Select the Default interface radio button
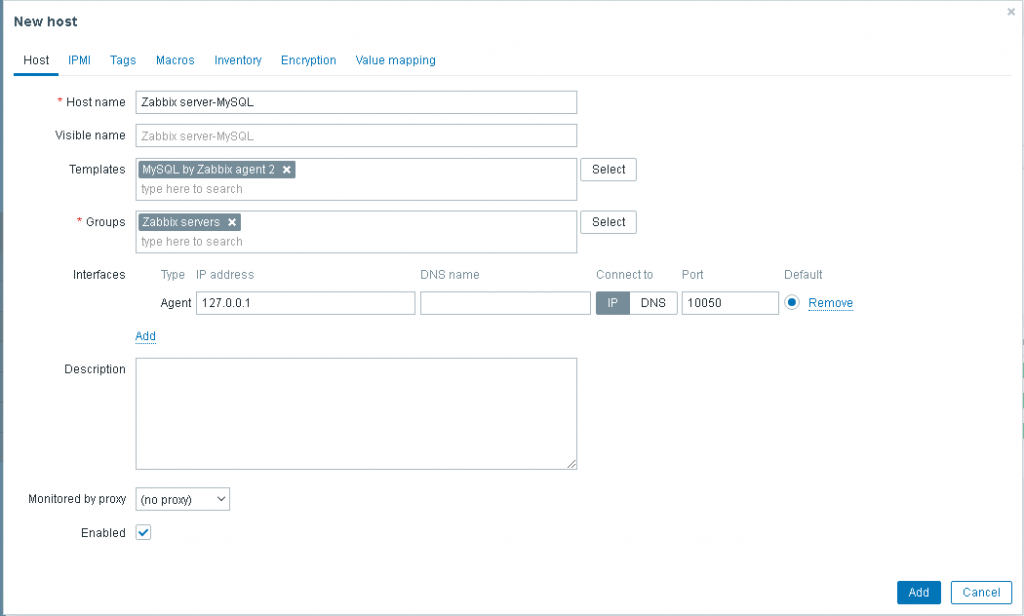1024x616 pixels. point(792,302)
